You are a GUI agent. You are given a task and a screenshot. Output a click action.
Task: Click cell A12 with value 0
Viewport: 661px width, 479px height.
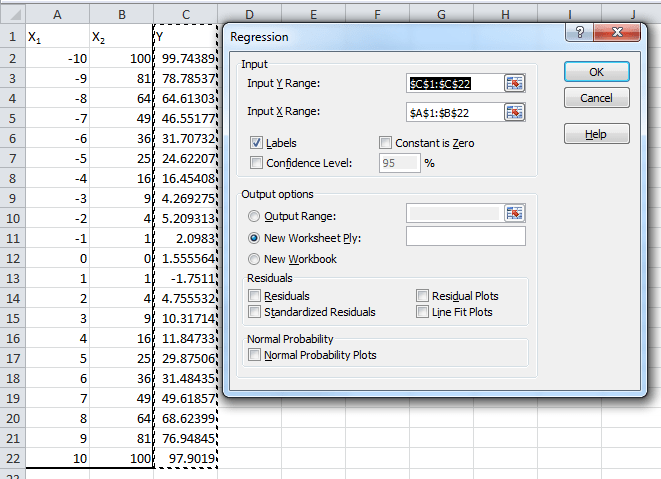pyautogui.click(x=57, y=258)
